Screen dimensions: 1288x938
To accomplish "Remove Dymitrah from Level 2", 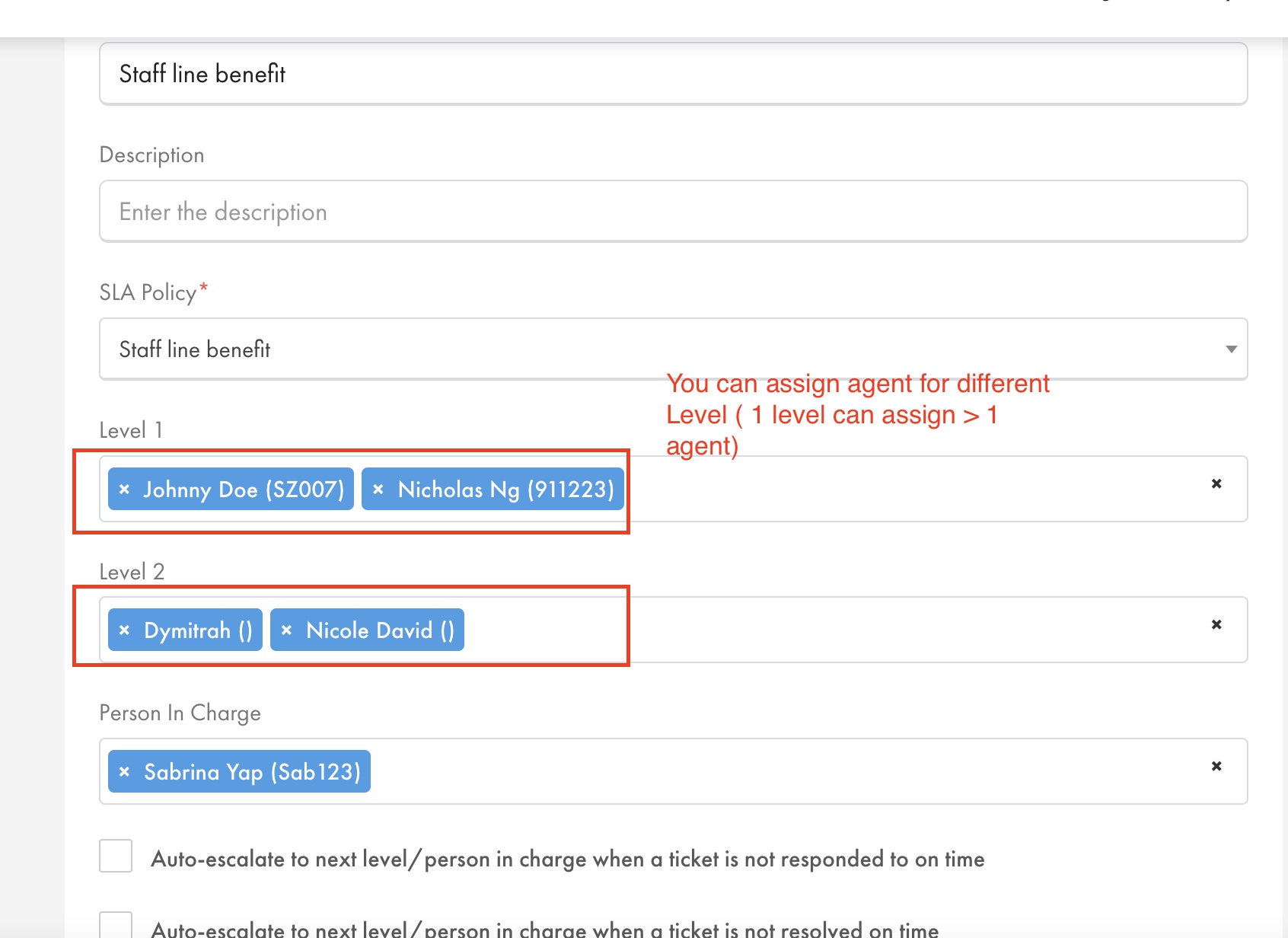I will pyautogui.click(x=125, y=630).
